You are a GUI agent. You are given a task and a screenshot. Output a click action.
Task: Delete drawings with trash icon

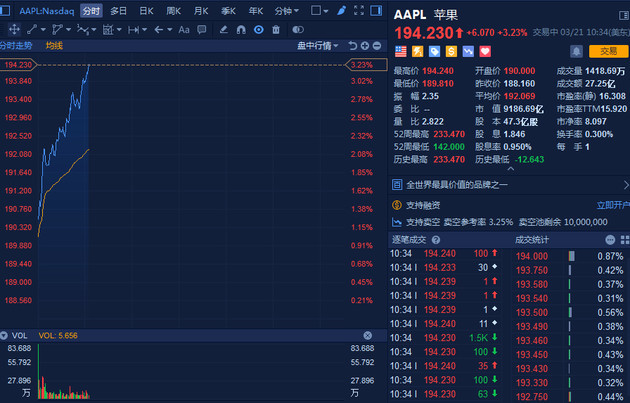tap(276, 29)
